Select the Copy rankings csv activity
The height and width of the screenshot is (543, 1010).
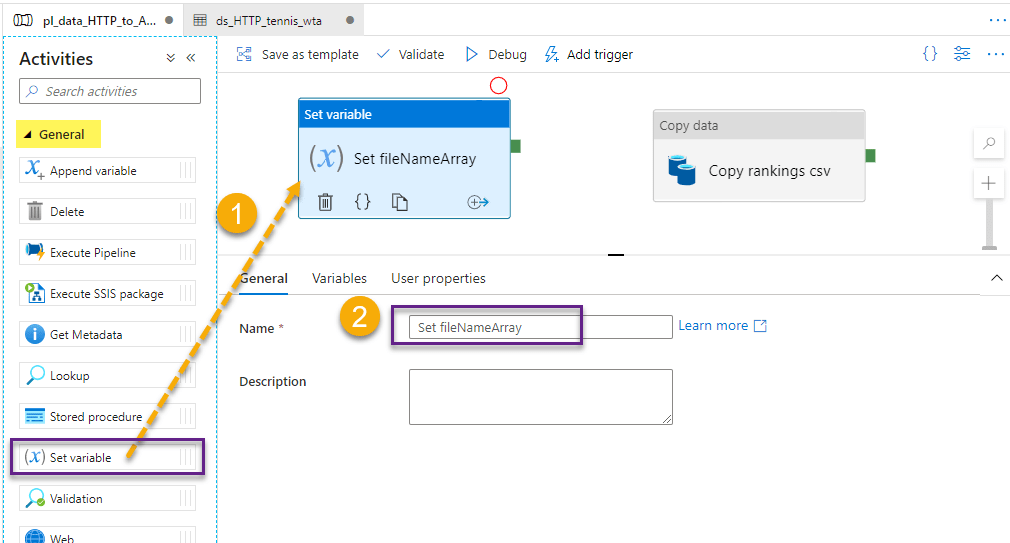(x=758, y=169)
